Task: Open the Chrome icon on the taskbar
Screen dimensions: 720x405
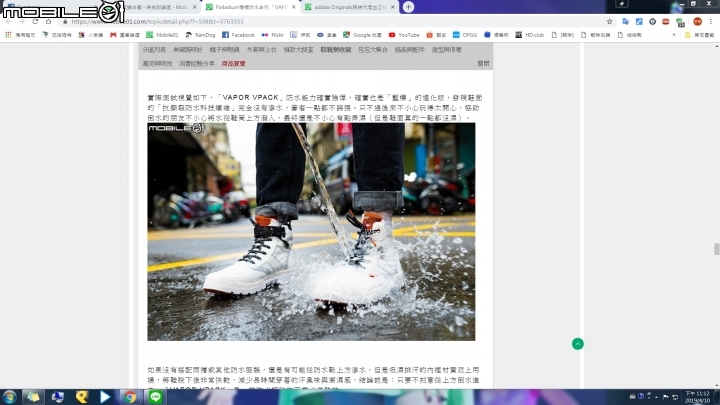Action: pos(130,397)
